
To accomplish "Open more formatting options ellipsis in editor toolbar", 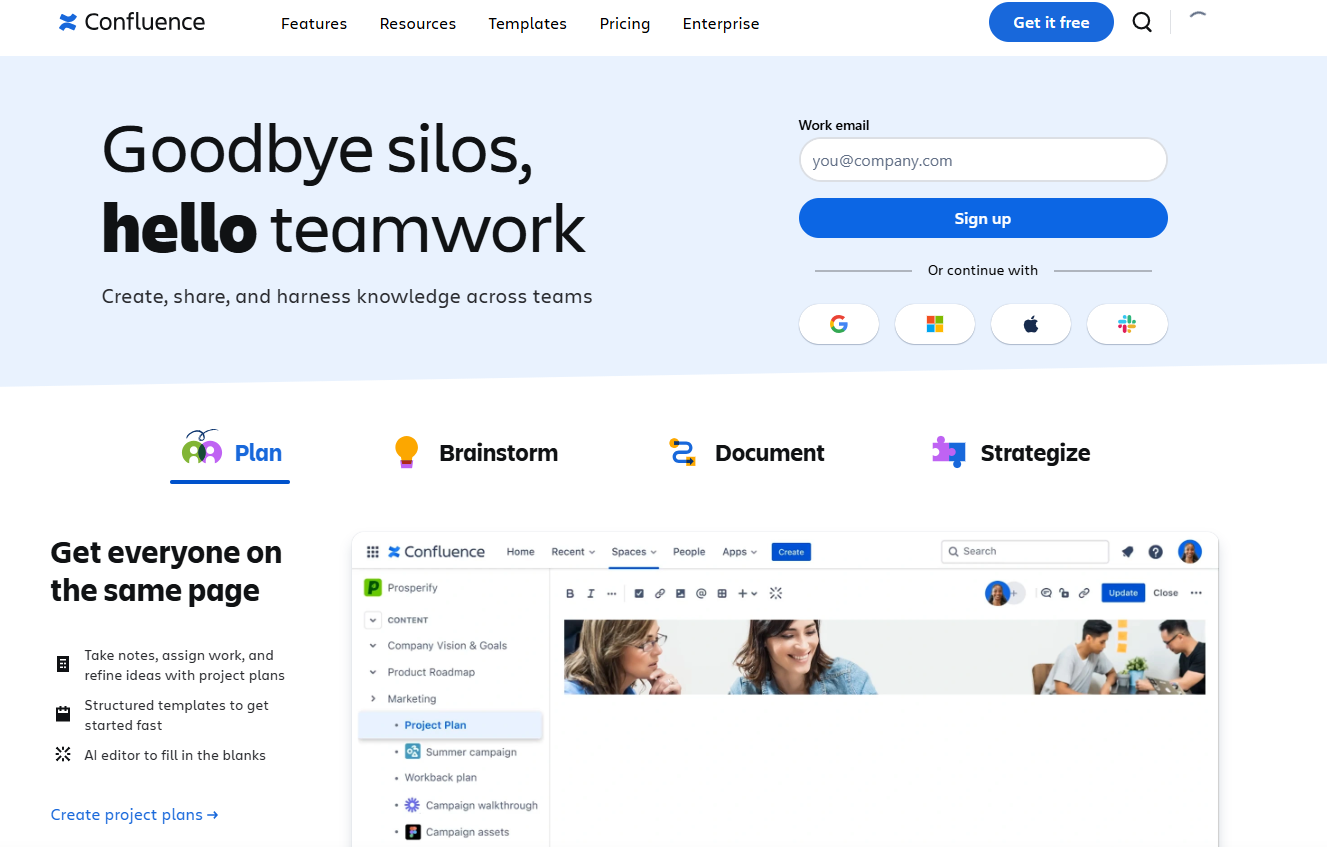I will coord(612,593).
